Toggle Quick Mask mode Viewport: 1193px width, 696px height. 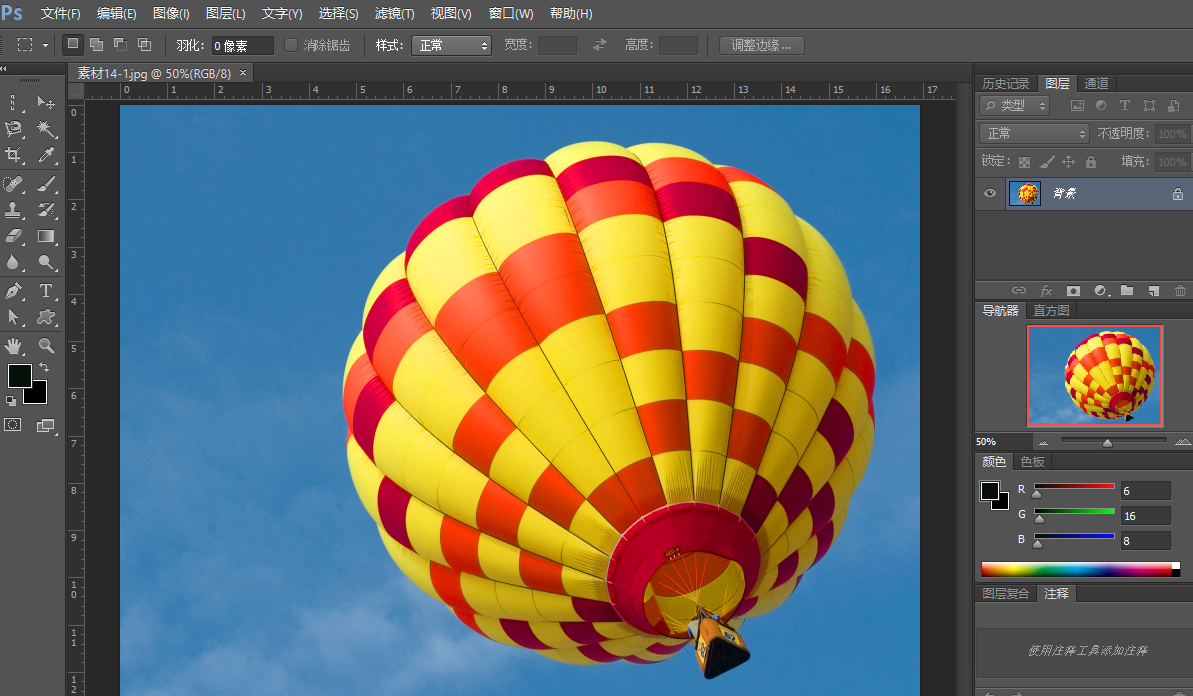point(13,425)
